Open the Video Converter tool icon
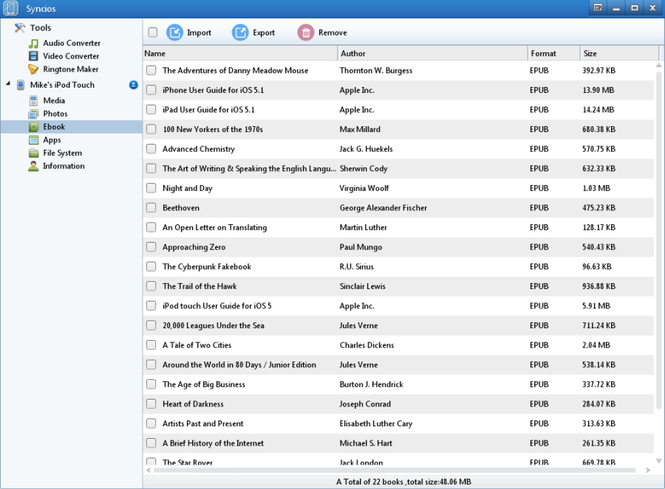665x489 pixels. click(x=34, y=56)
